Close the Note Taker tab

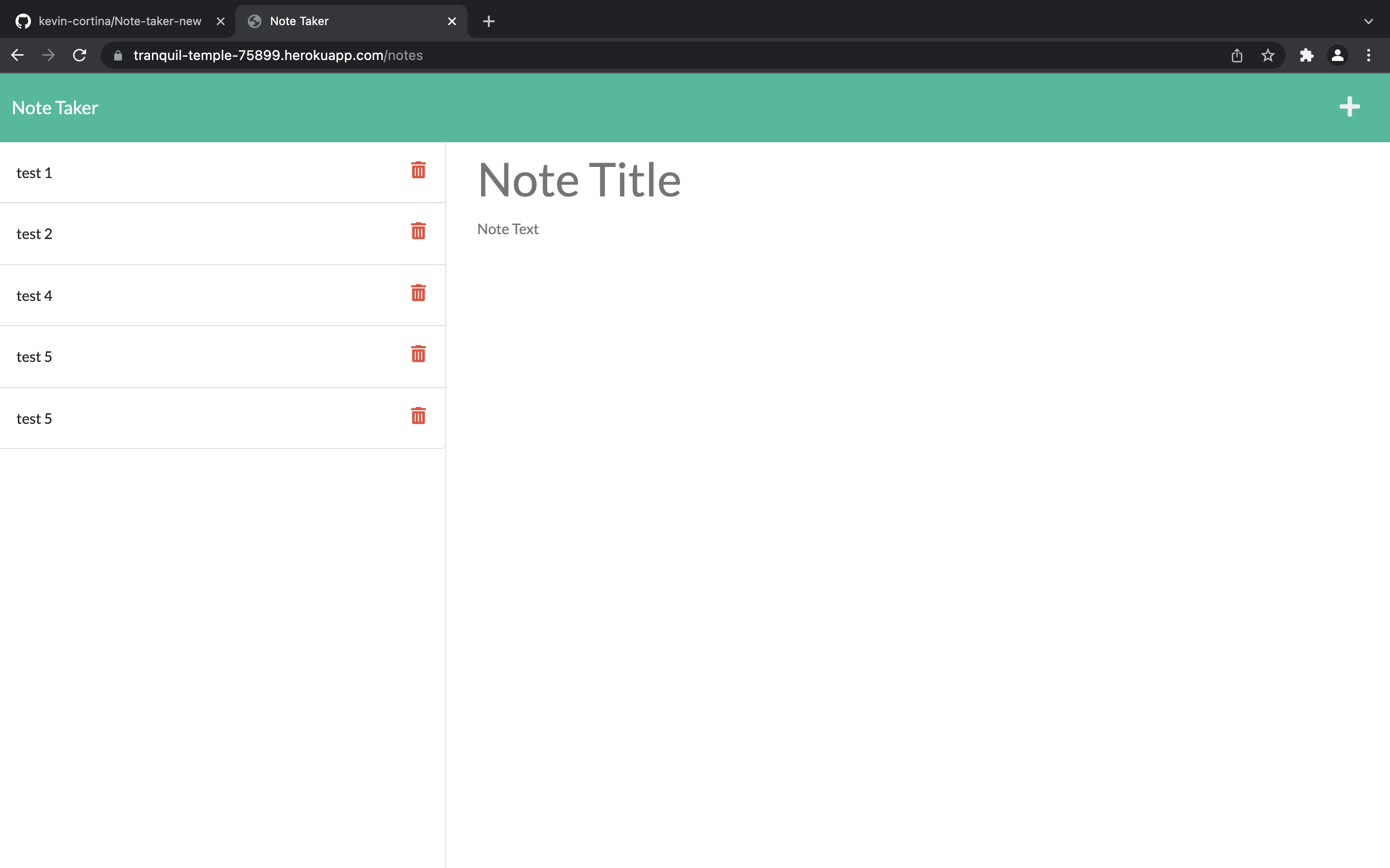[452, 21]
